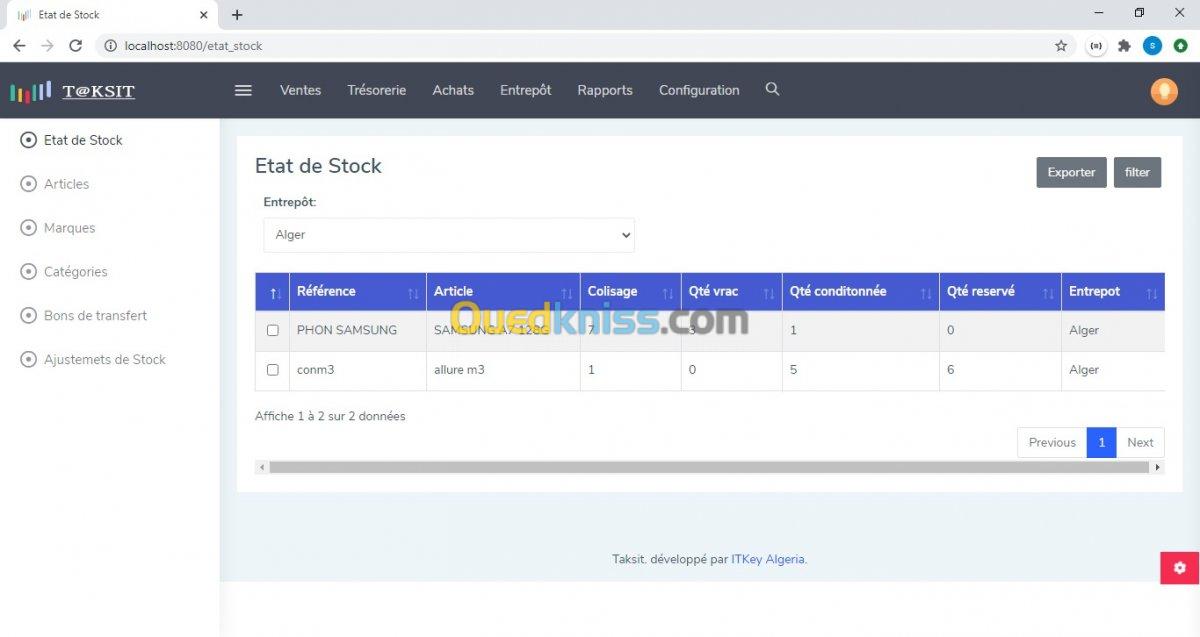This screenshot has width=1200, height=637.
Task: Sort by Colisage column arrows
Action: [668, 293]
